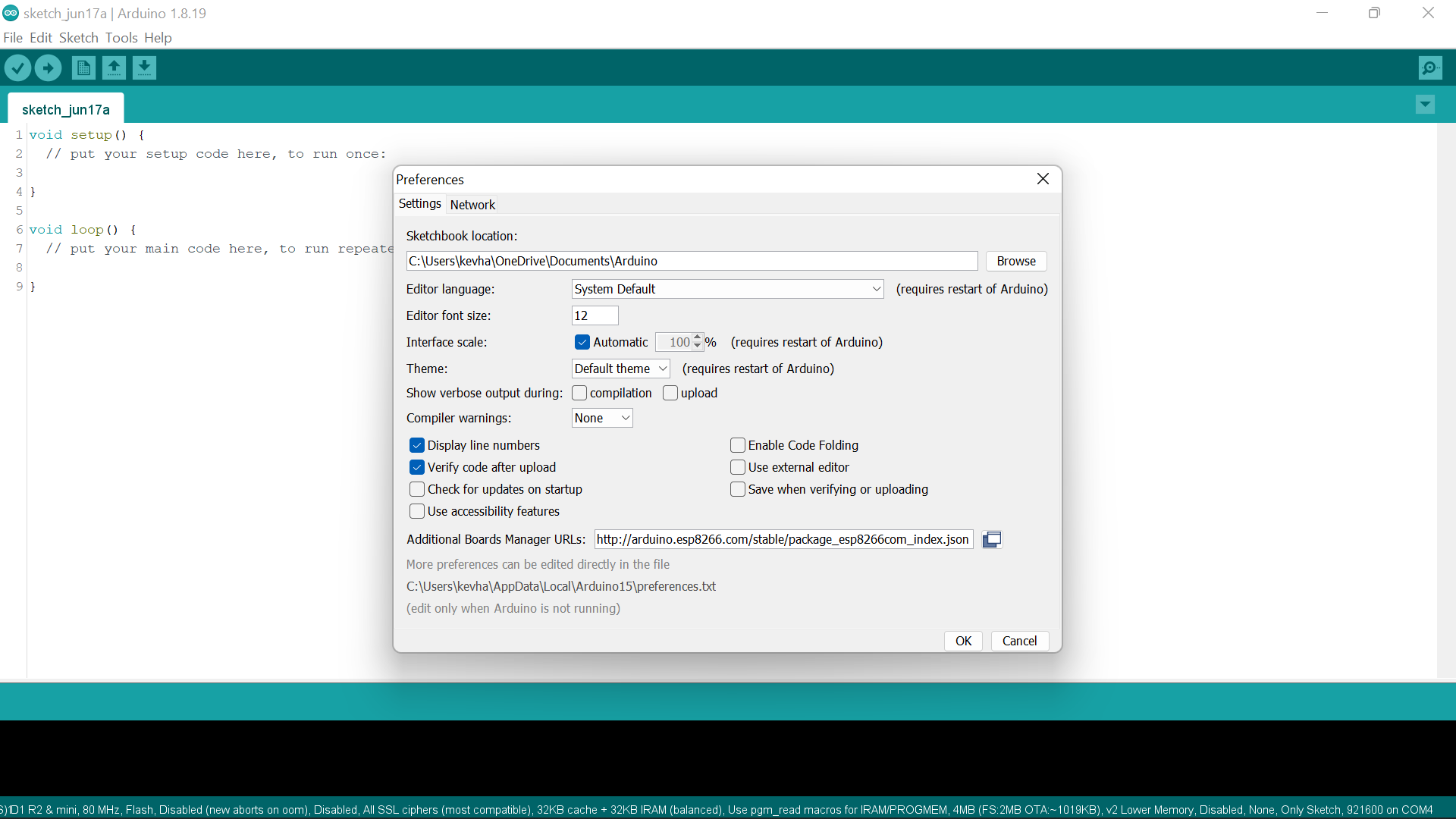
Task: Disable Display line numbers checkbox
Action: point(417,445)
